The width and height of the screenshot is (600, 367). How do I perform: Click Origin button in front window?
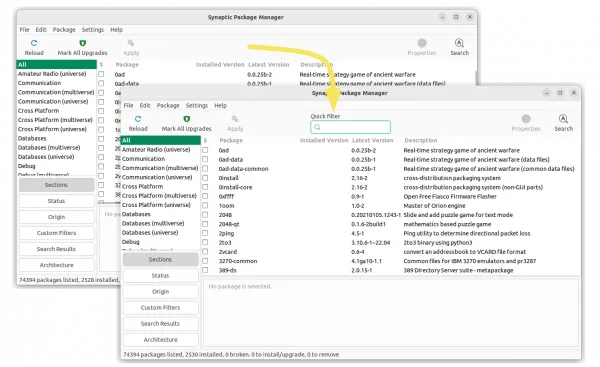160,292
